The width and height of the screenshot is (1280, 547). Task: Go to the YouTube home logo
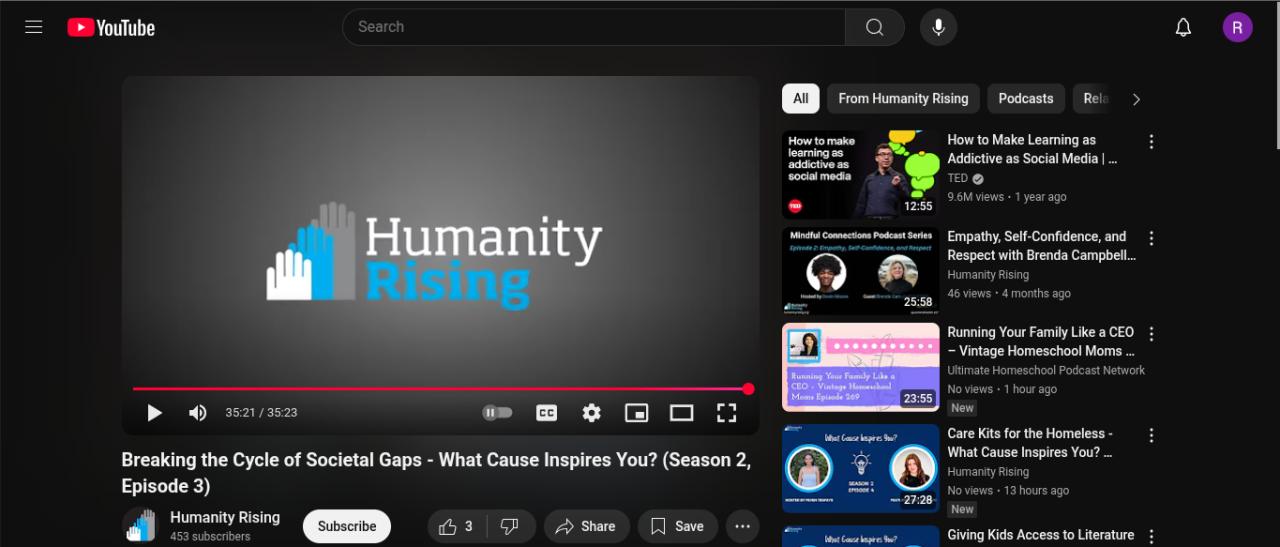point(111,28)
